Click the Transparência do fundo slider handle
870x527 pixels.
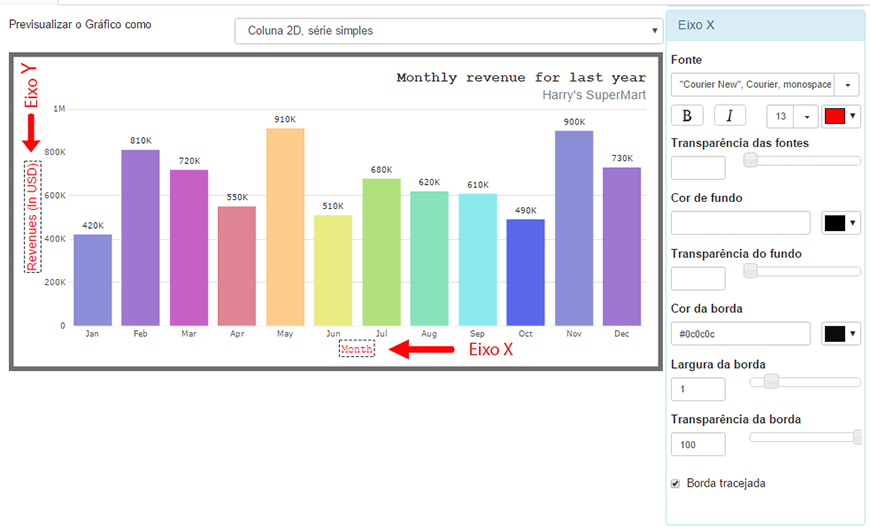point(750,271)
